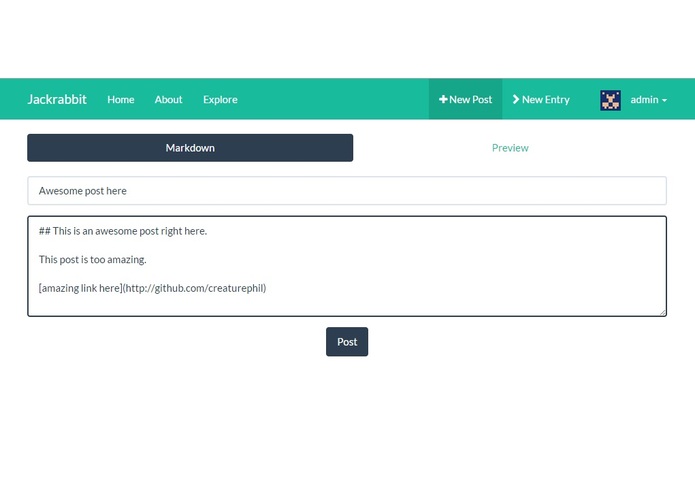This screenshot has width=695, height=494.
Task: Click the New Post nav button
Action: tap(465, 99)
